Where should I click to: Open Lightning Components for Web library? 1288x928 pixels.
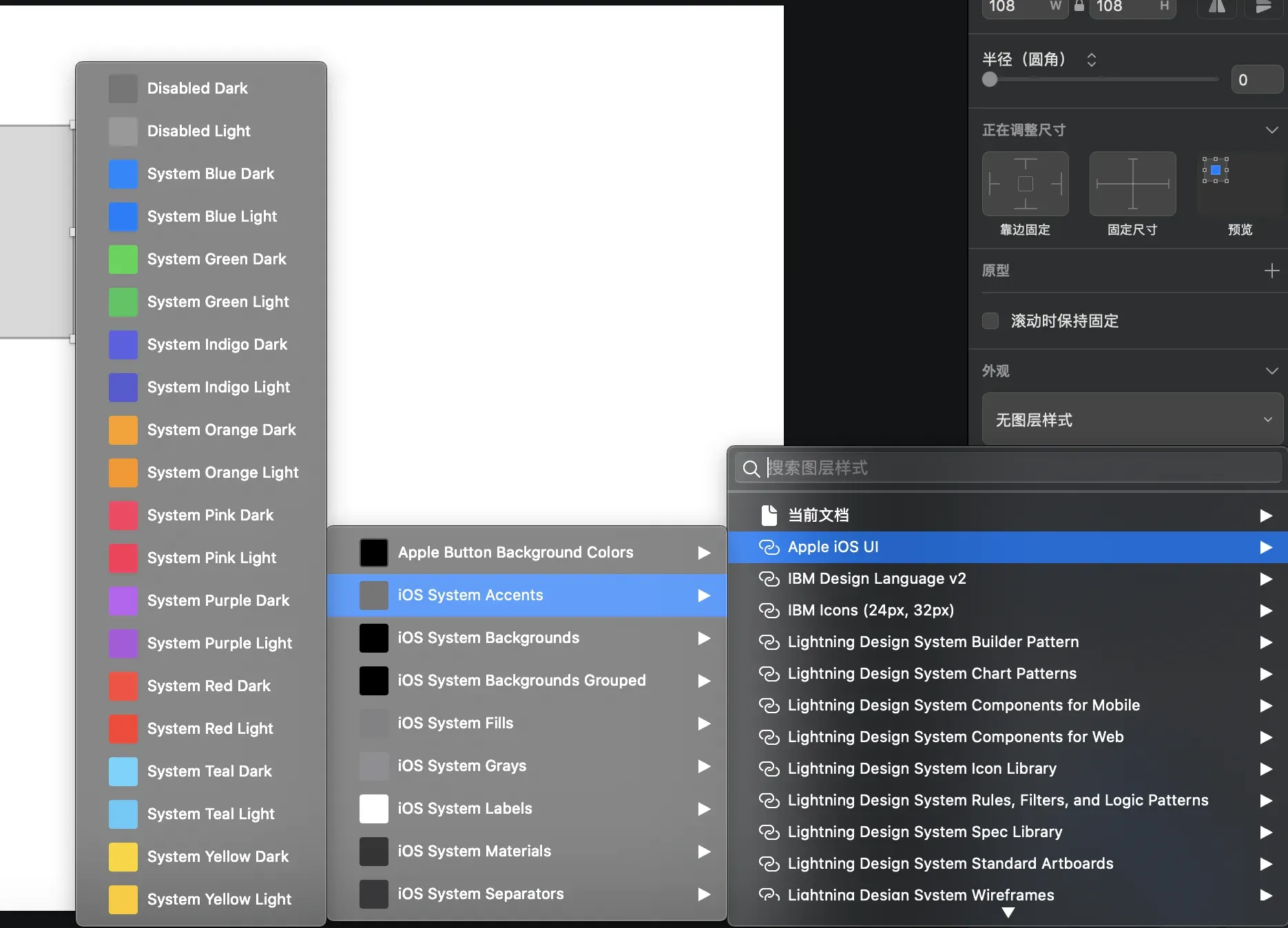[1008, 737]
